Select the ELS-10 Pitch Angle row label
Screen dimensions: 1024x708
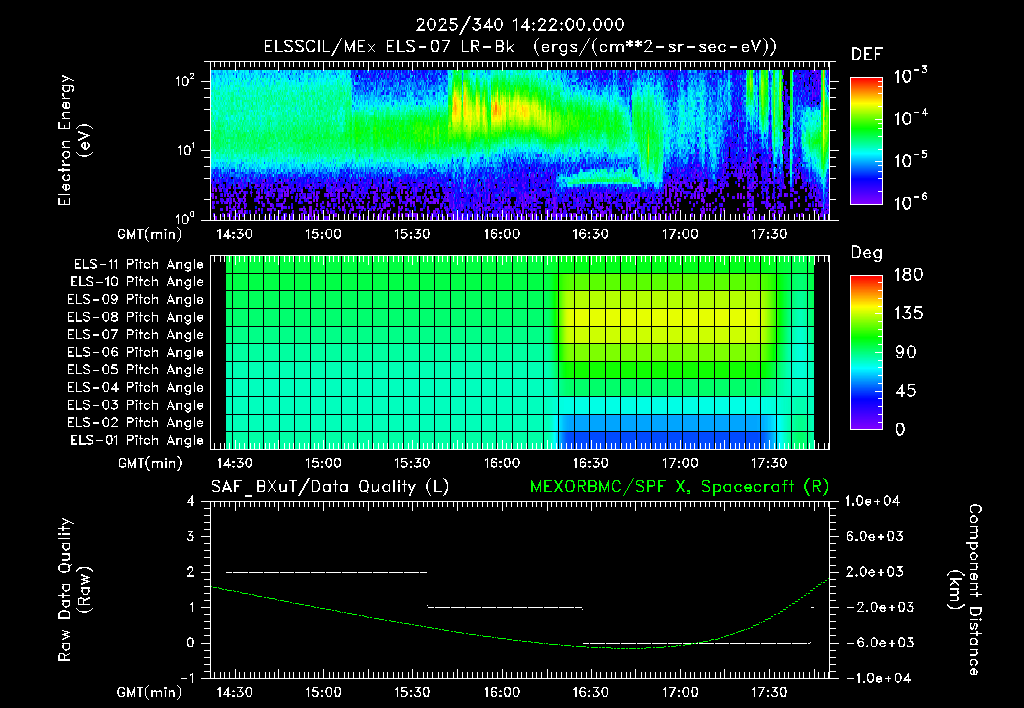click(137, 282)
